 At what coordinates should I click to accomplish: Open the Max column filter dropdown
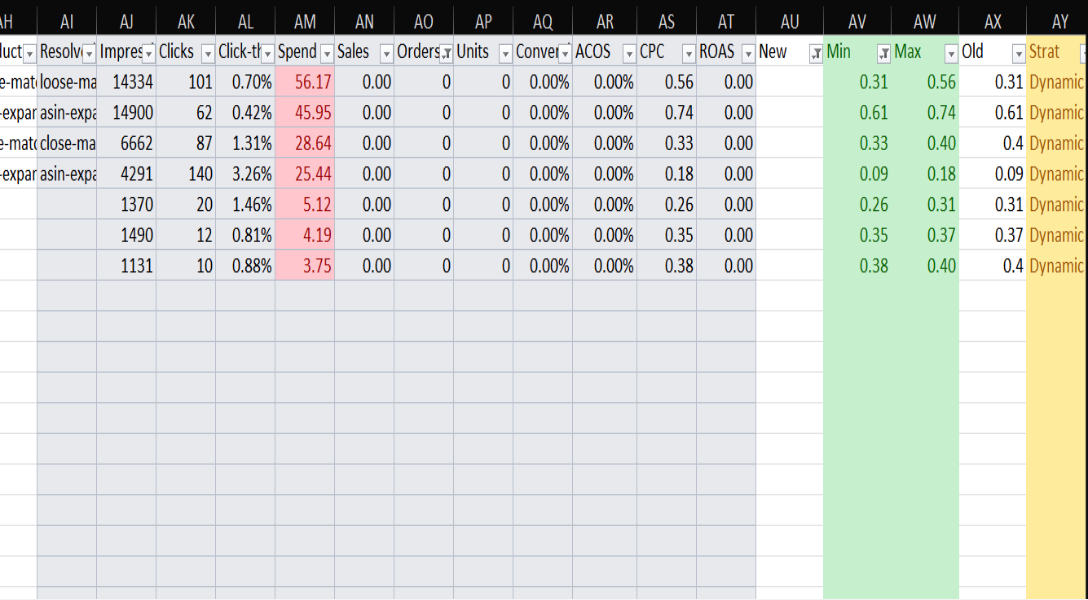(x=951, y=53)
